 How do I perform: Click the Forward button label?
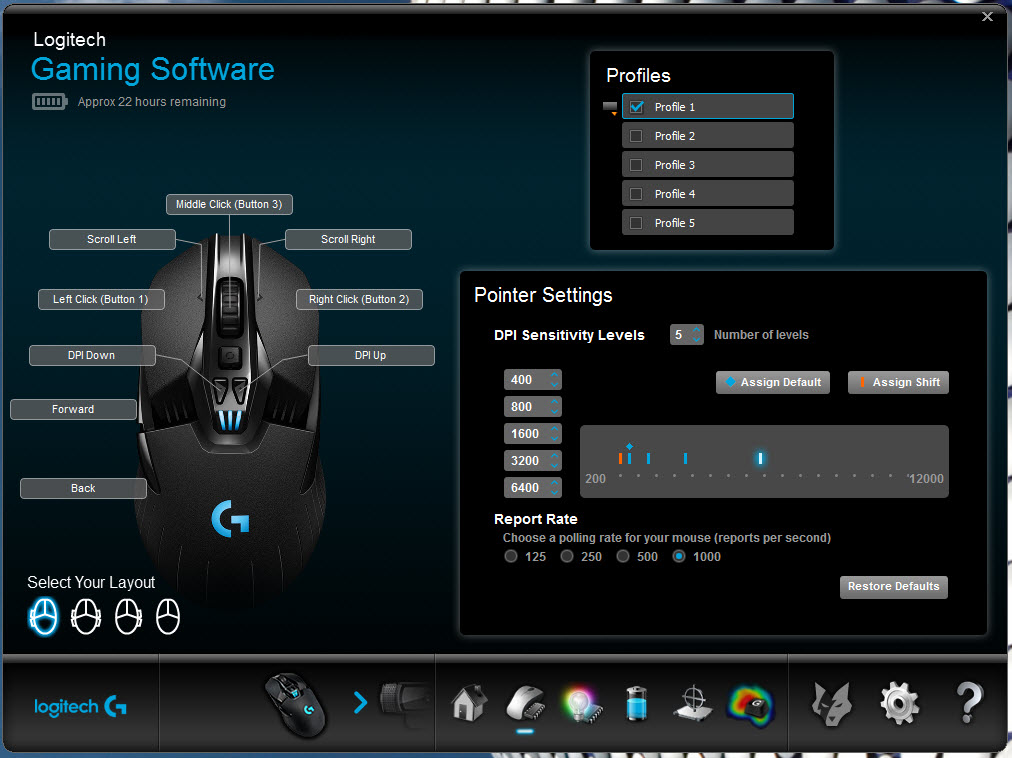pyautogui.click(x=74, y=409)
